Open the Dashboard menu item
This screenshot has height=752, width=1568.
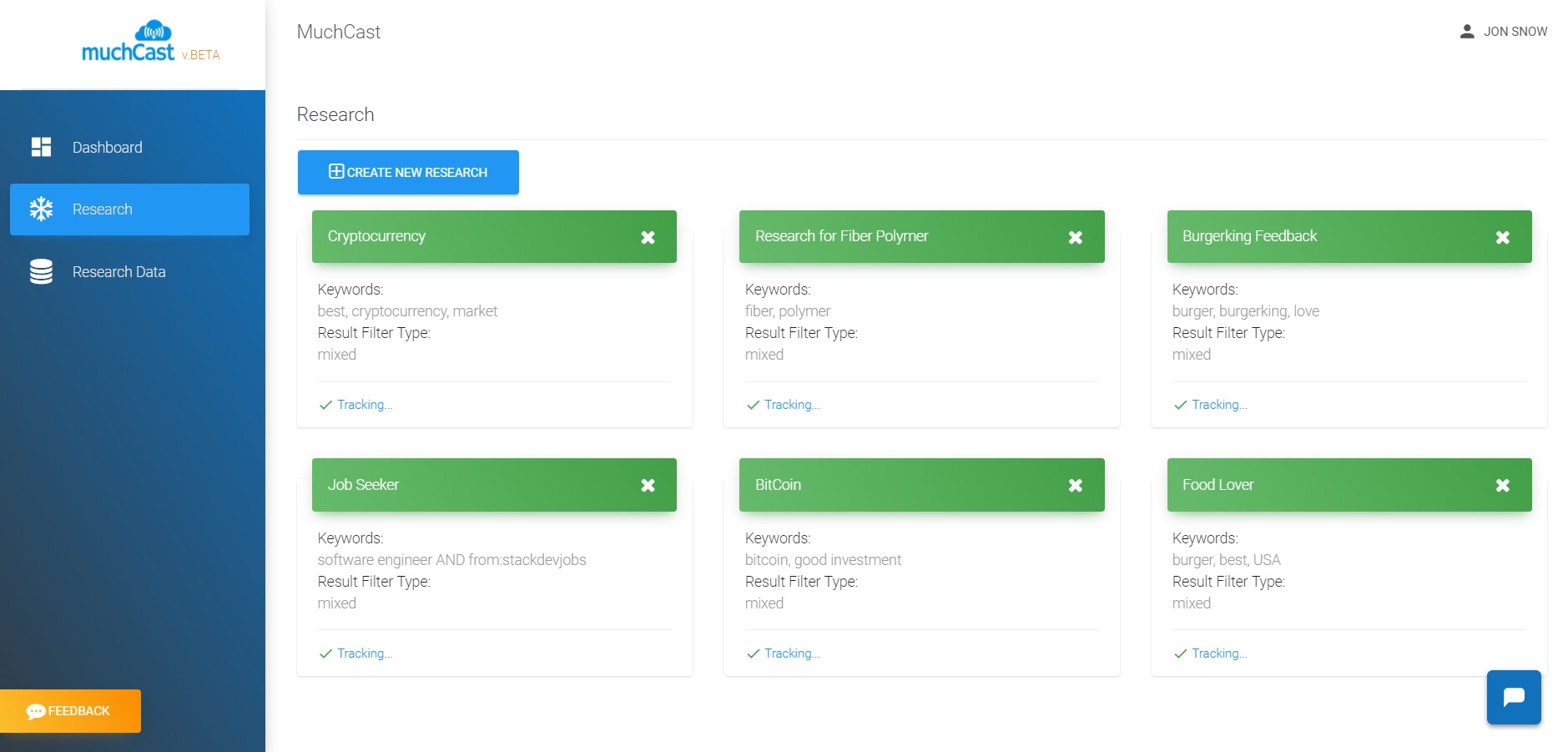(107, 148)
